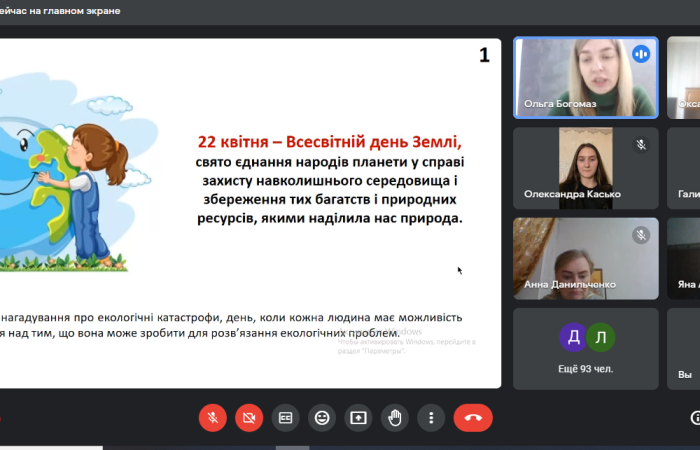Select Ольга Богомаз's video tile
The image size is (700, 450).
coord(585,78)
